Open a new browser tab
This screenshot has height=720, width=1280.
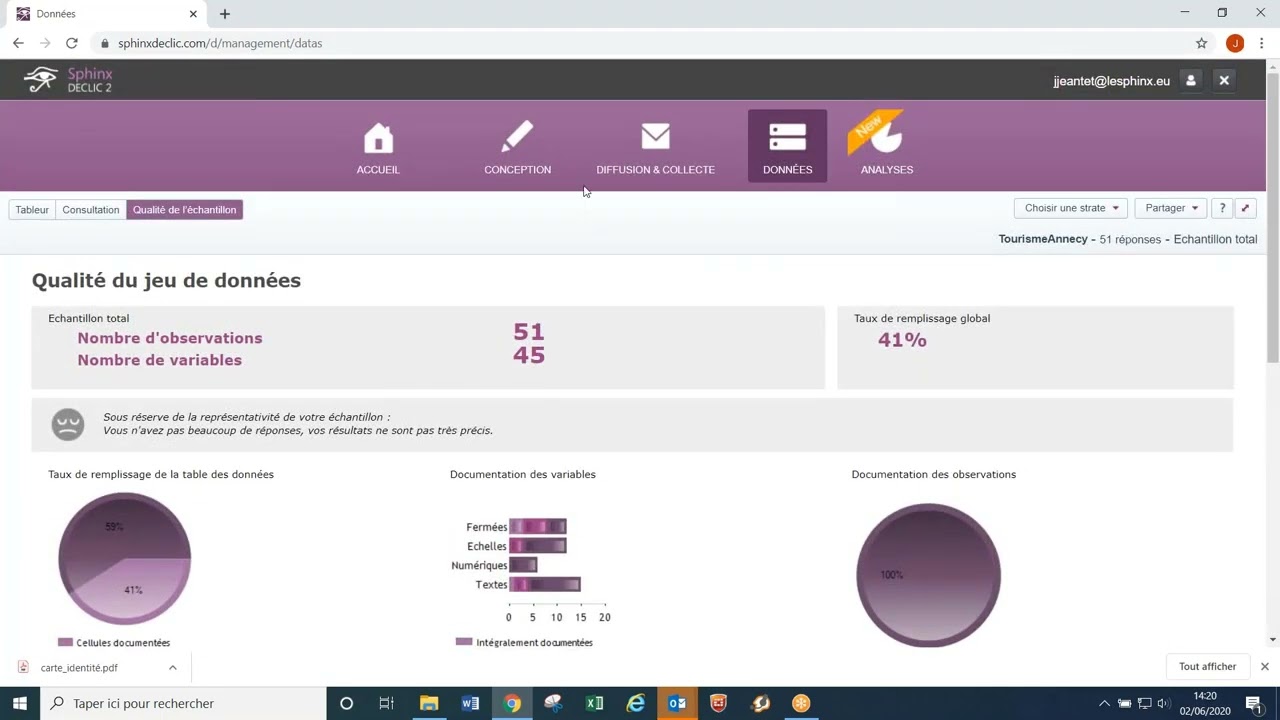pyautogui.click(x=225, y=14)
